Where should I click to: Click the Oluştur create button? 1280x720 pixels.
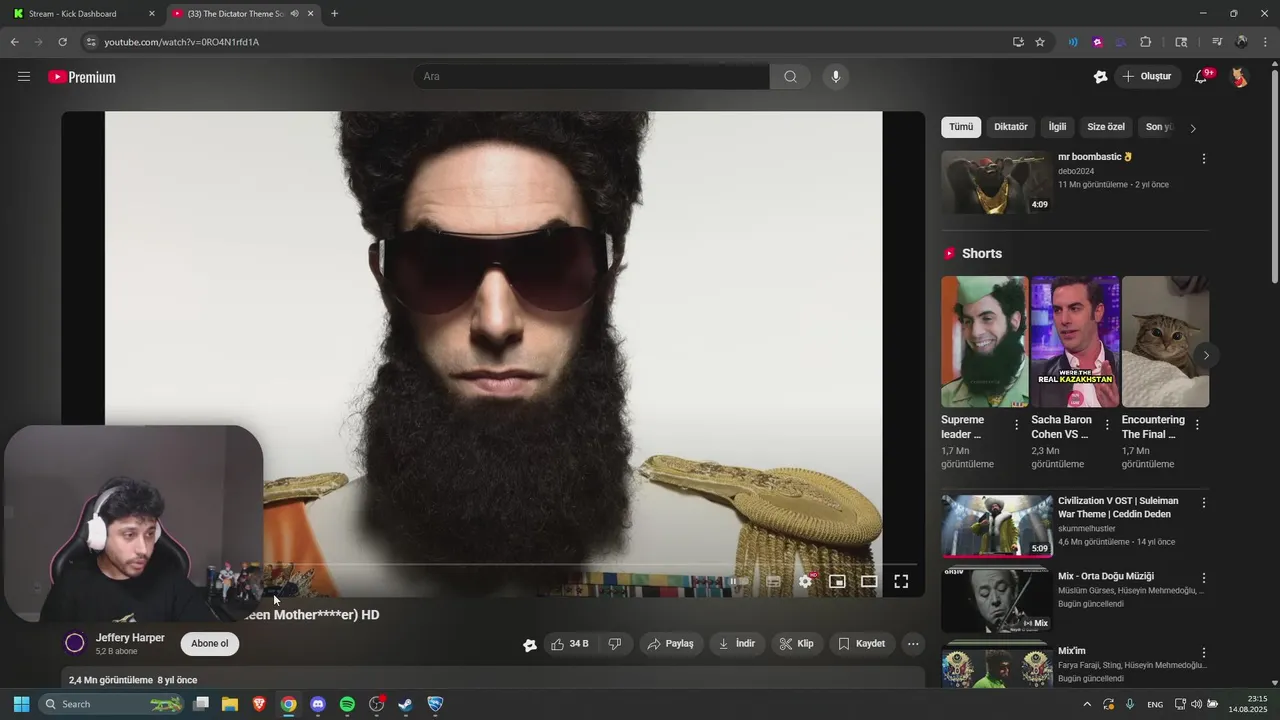point(1147,77)
